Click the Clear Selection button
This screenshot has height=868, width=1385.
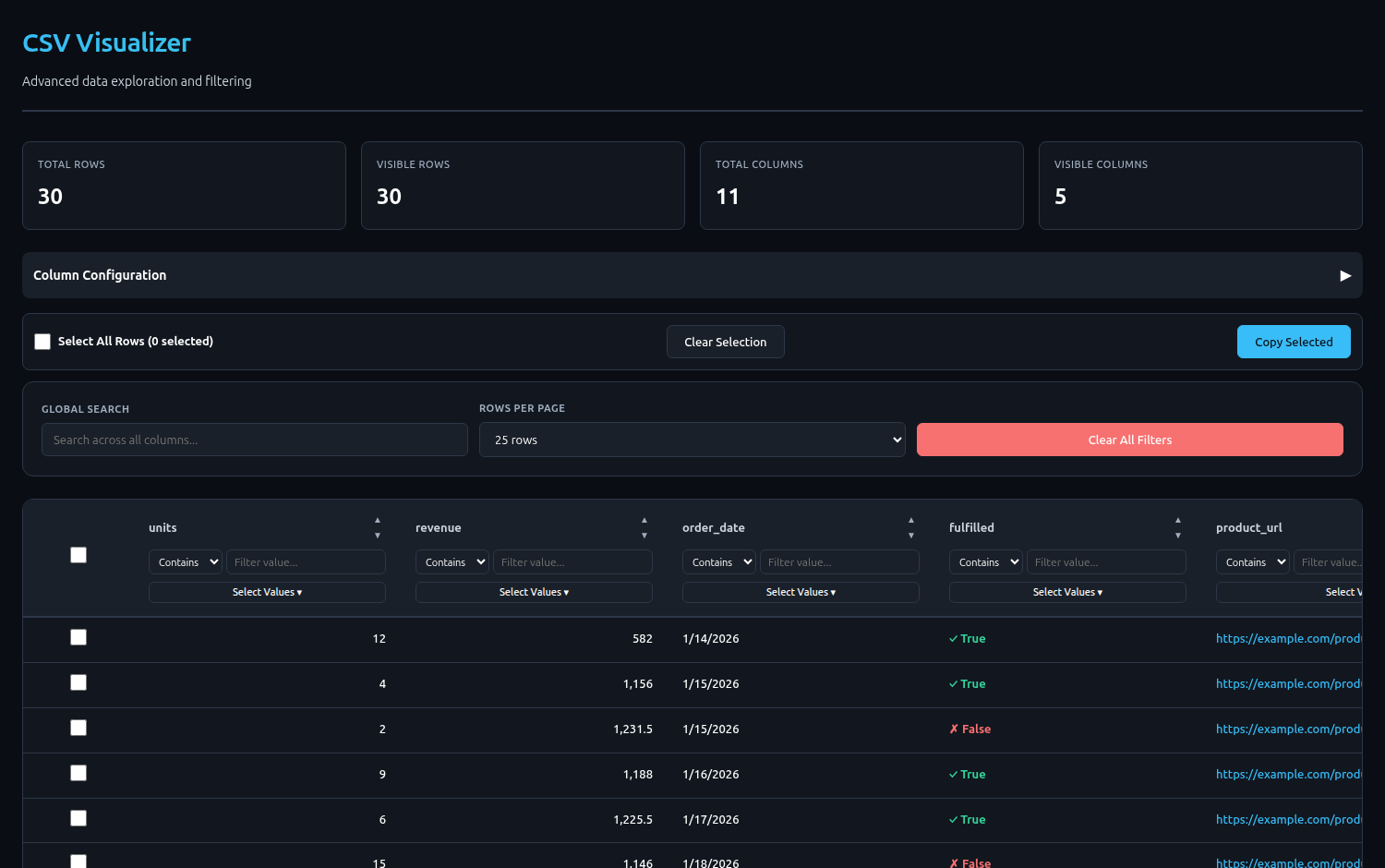726,342
